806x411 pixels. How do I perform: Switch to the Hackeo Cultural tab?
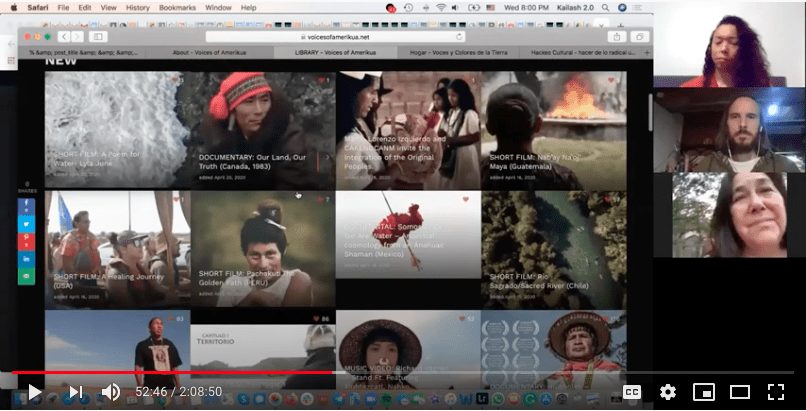[582, 52]
